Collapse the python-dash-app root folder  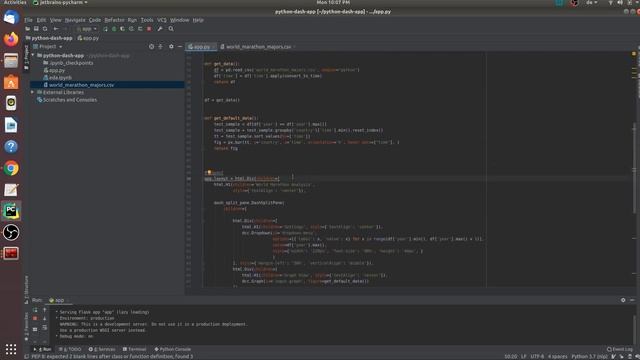coord(33,55)
